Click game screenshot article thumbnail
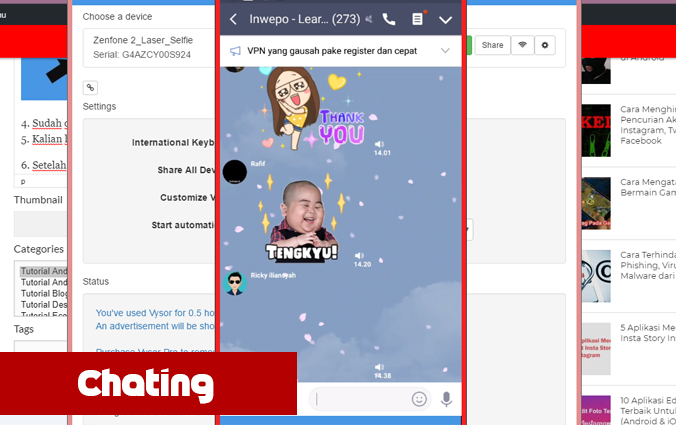 596,203
